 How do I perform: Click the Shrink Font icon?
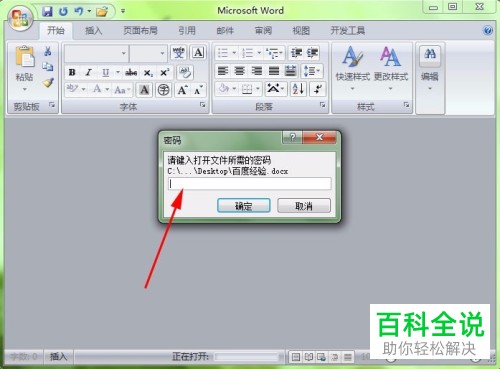click(x=198, y=90)
